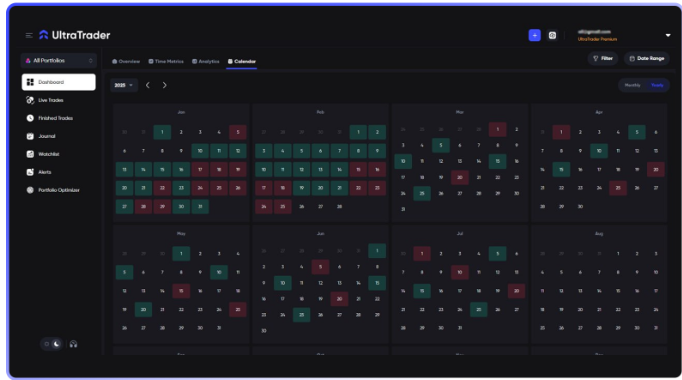Click the UltraTrader Premium label

597,39
